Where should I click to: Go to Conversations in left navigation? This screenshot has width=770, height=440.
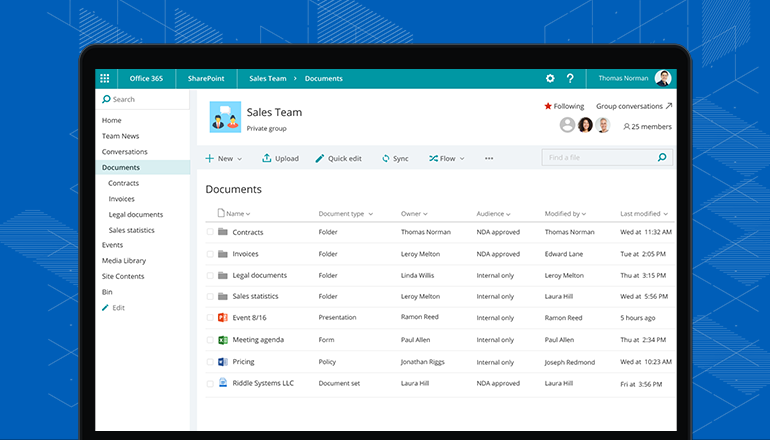[x=124, y=152]
